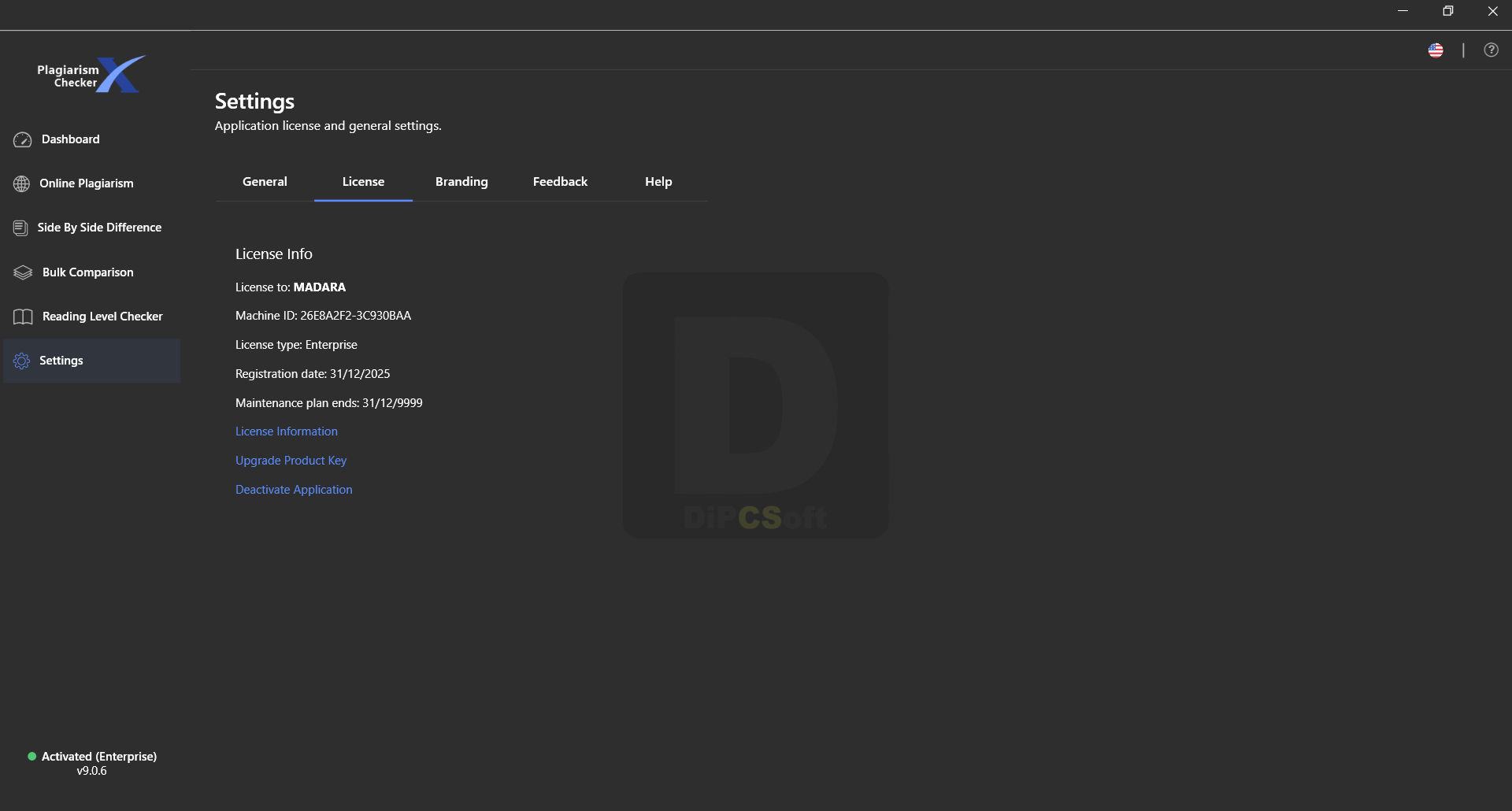Click Registration date: 31/12/2025 text
This screenshot has width=1512, height=811.
[313, 374]
